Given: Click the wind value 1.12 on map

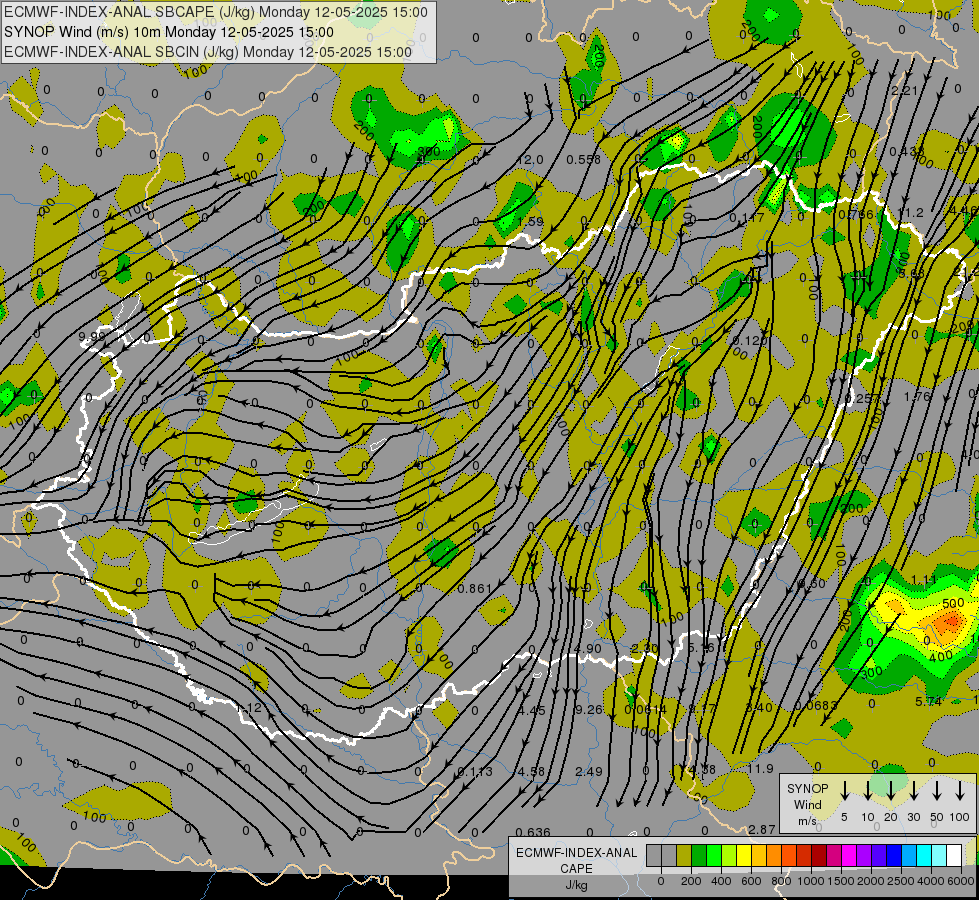Looking at the screenshot, I should [249, 708].
